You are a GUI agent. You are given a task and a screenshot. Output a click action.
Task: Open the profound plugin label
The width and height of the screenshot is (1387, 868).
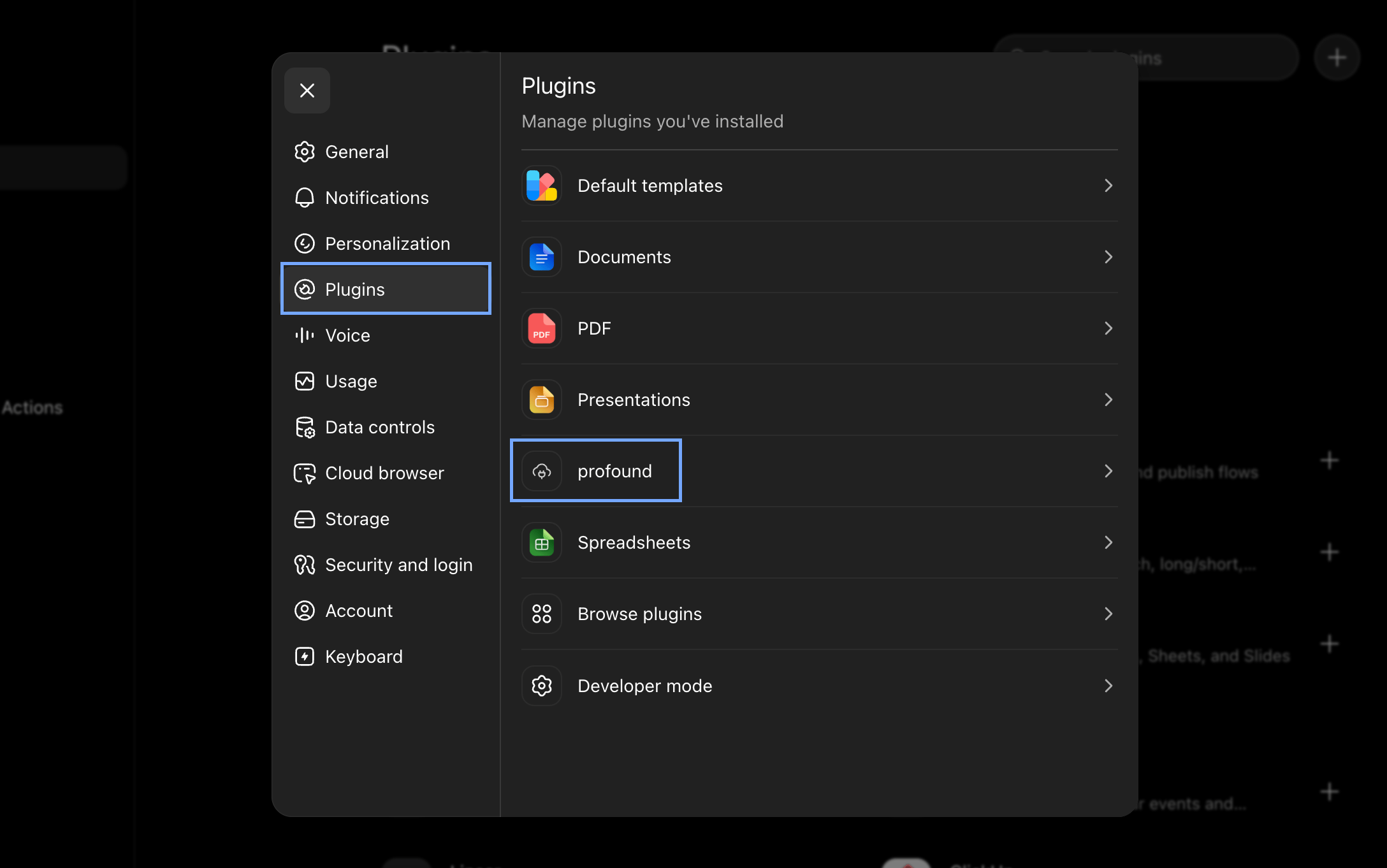[614, 471]
